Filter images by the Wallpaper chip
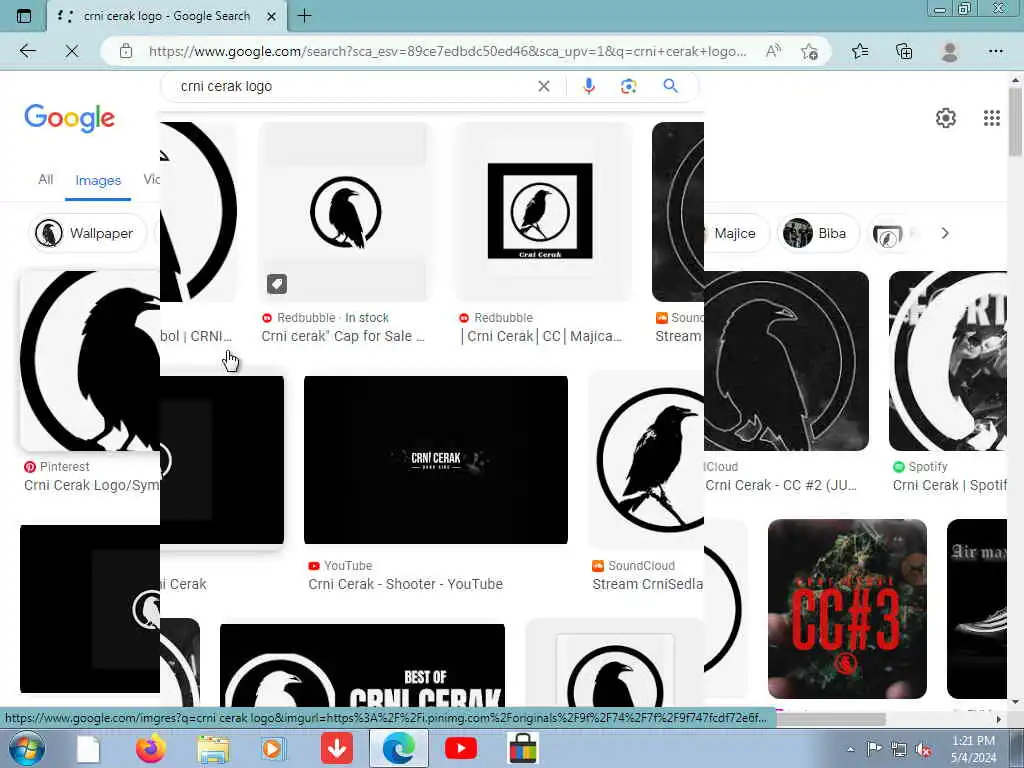The height and width of the screenshot is (768, 1024). [88, 233]
